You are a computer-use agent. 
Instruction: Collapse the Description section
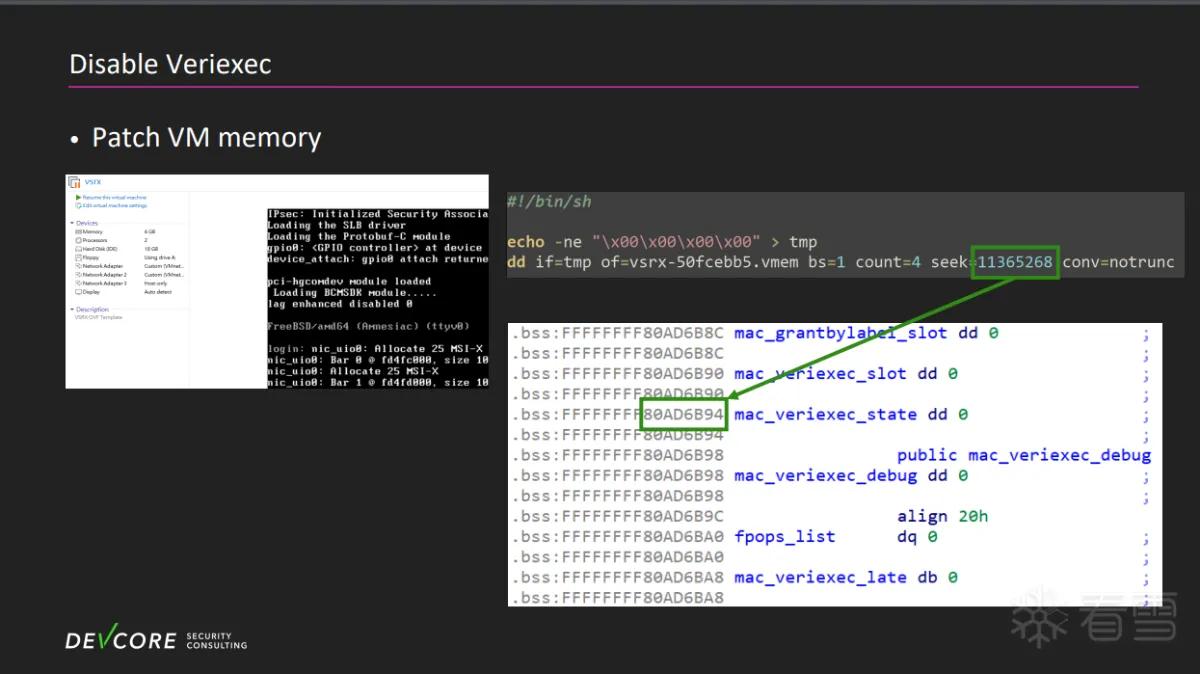click(72, 309)
